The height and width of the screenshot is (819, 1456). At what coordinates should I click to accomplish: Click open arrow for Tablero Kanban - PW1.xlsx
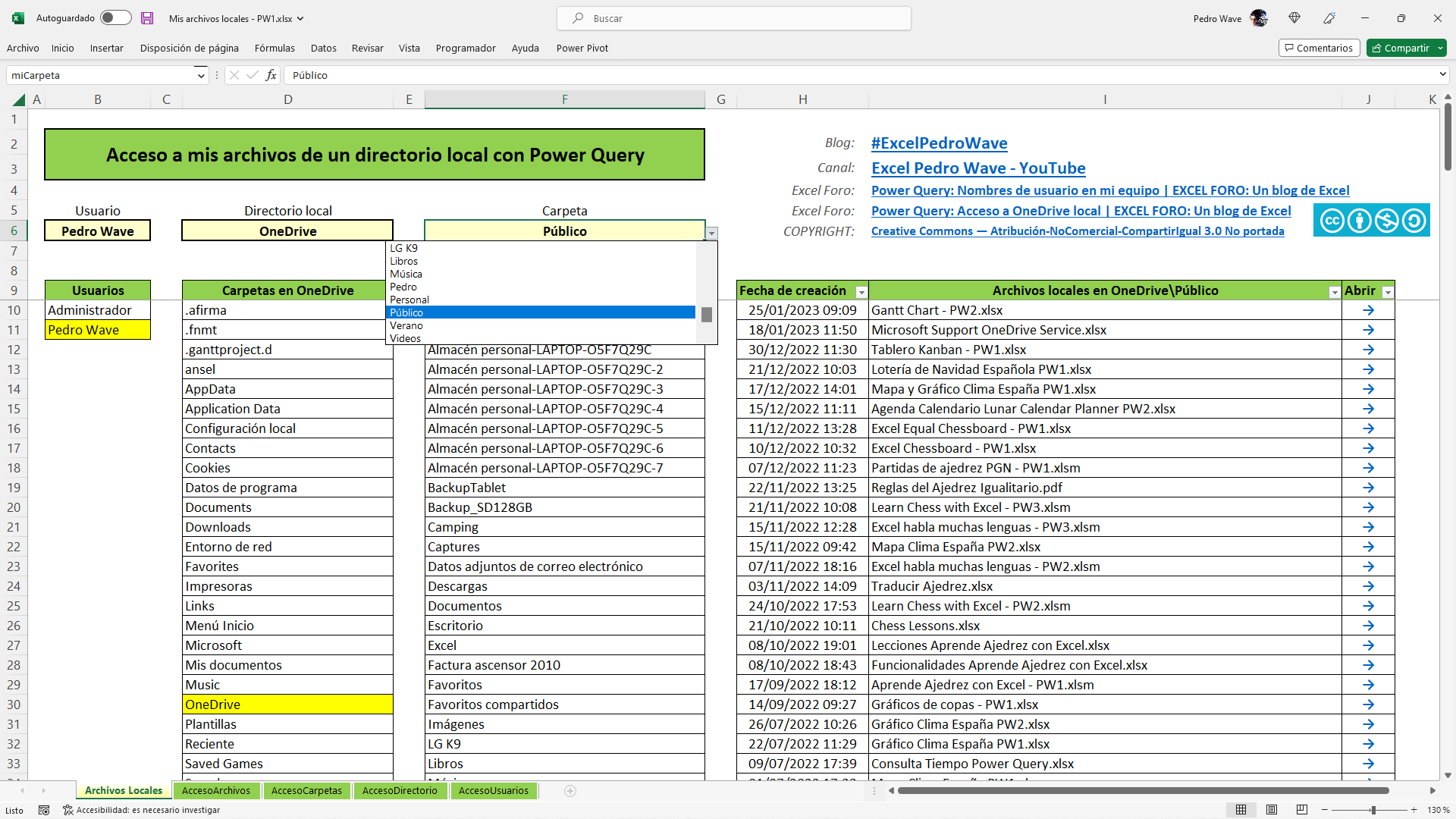(1368, 350)
